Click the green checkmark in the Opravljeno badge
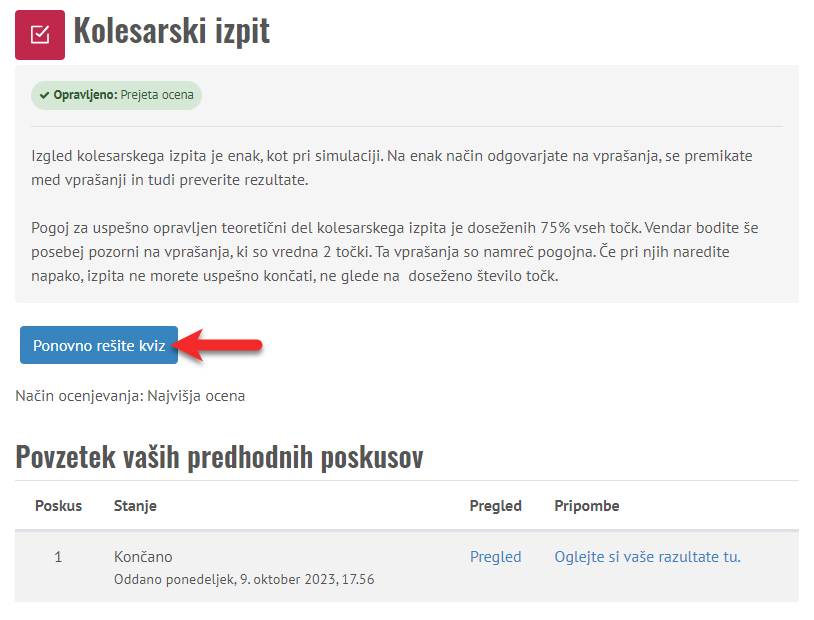 (x=45, y=96)
